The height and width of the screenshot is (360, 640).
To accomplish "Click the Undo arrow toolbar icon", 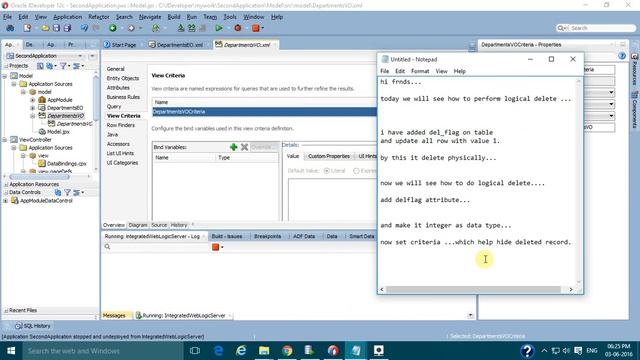I will (84, 28).
